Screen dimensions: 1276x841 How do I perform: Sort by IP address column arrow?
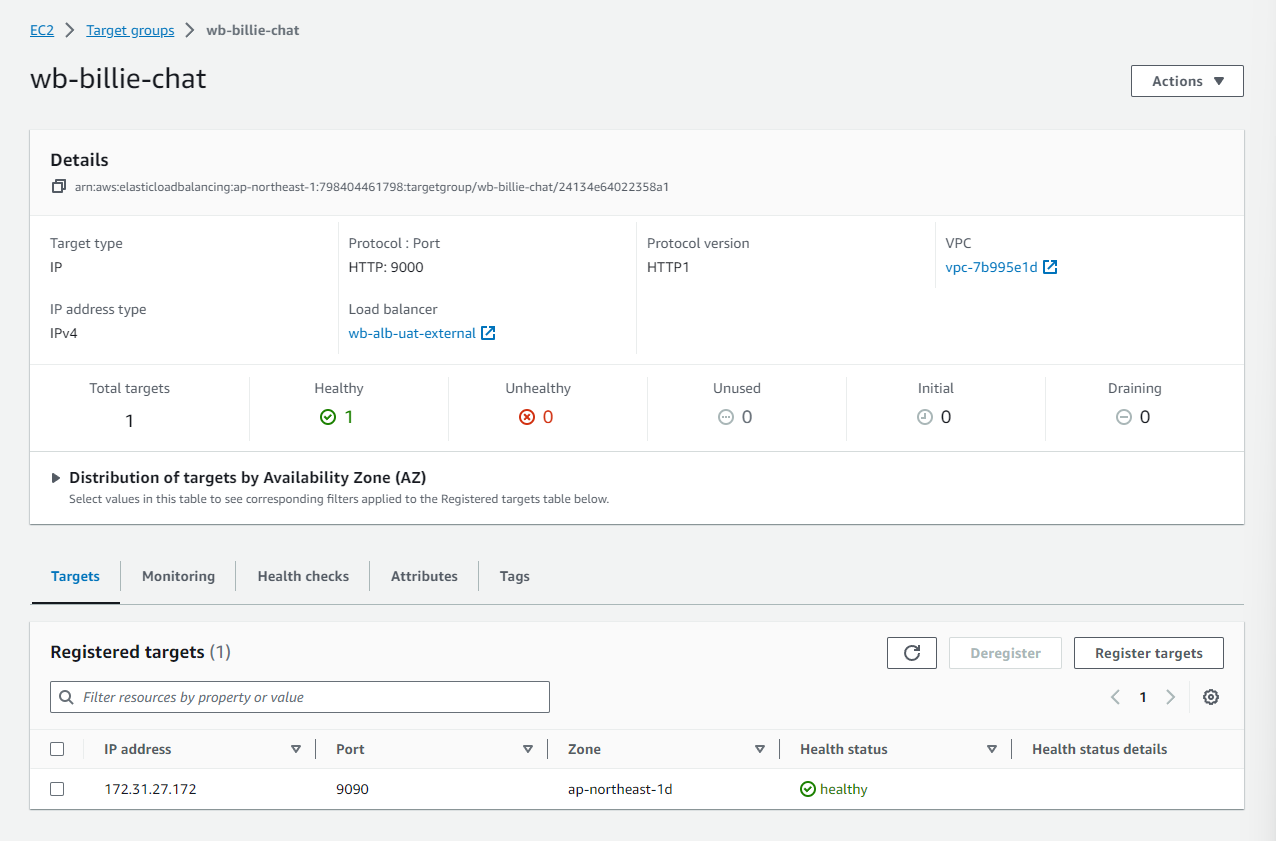coord(296,749)
